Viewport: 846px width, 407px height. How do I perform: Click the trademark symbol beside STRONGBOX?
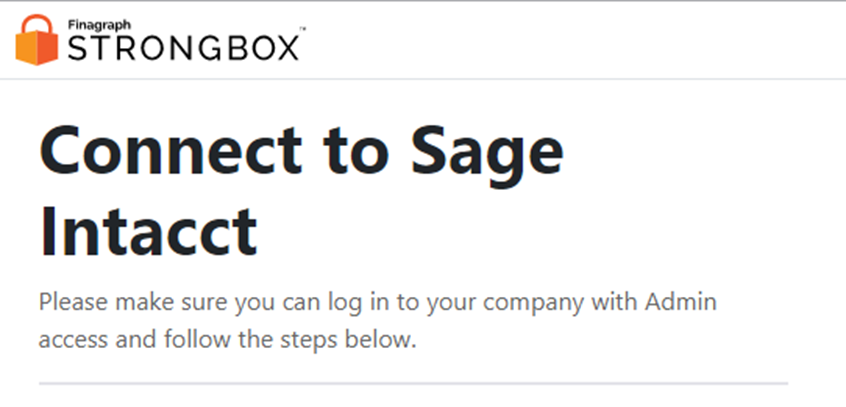coord(303,28)
